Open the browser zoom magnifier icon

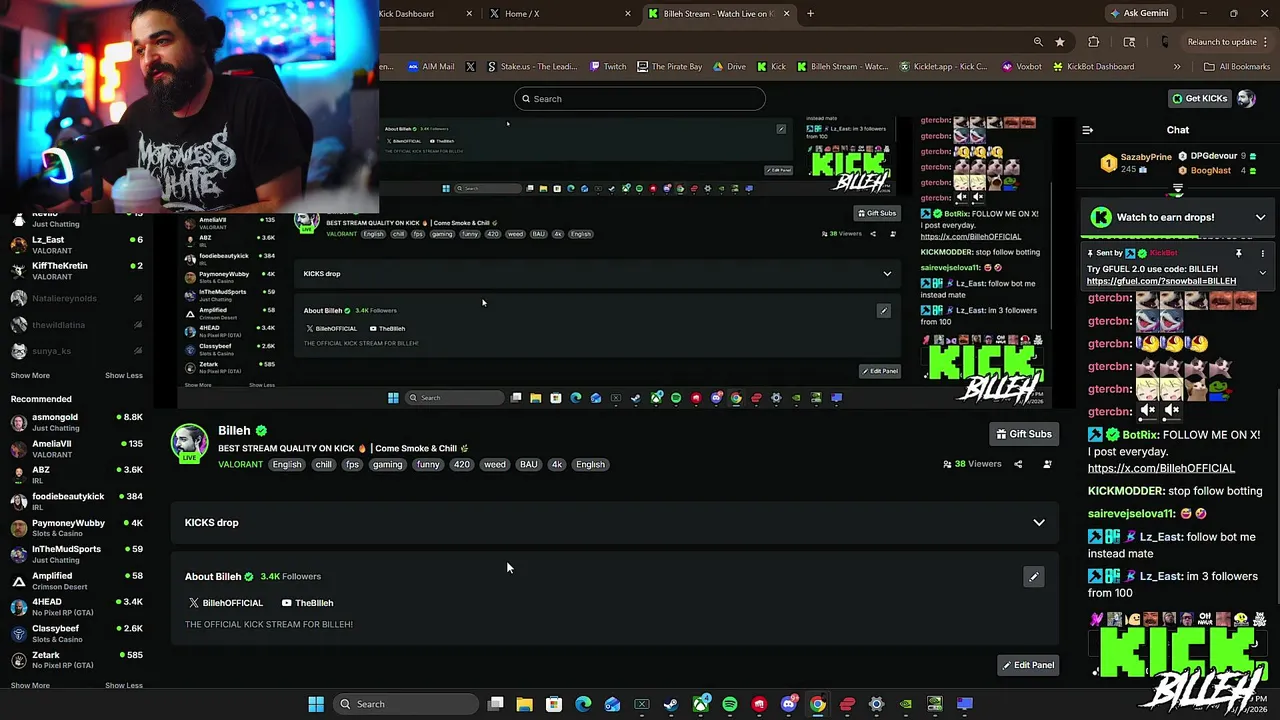coord(1038,42)
